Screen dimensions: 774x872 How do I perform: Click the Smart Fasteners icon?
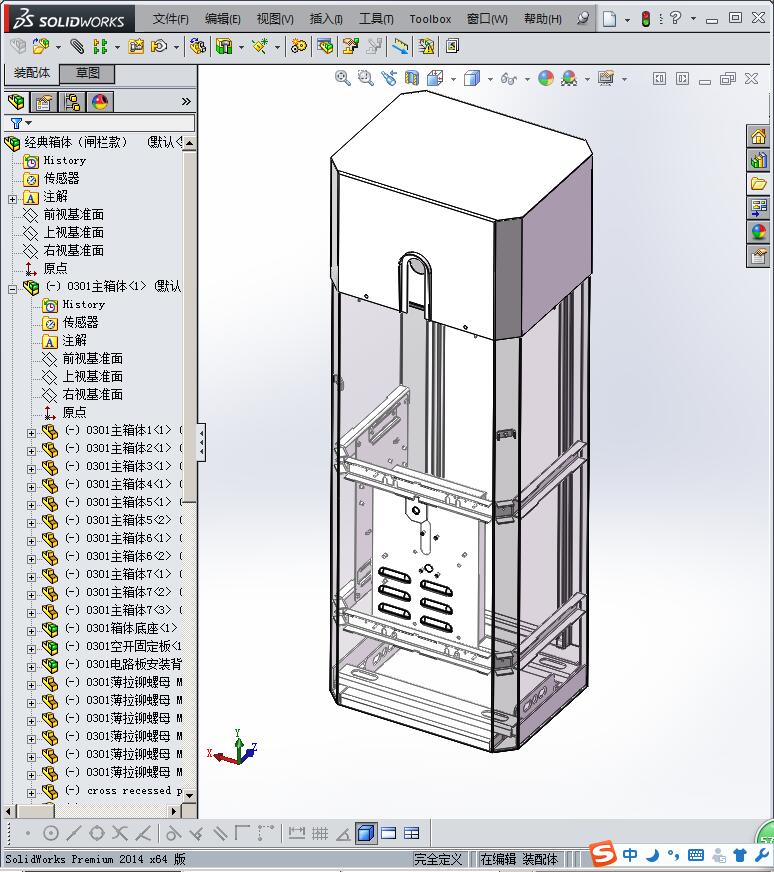[136, 46]
